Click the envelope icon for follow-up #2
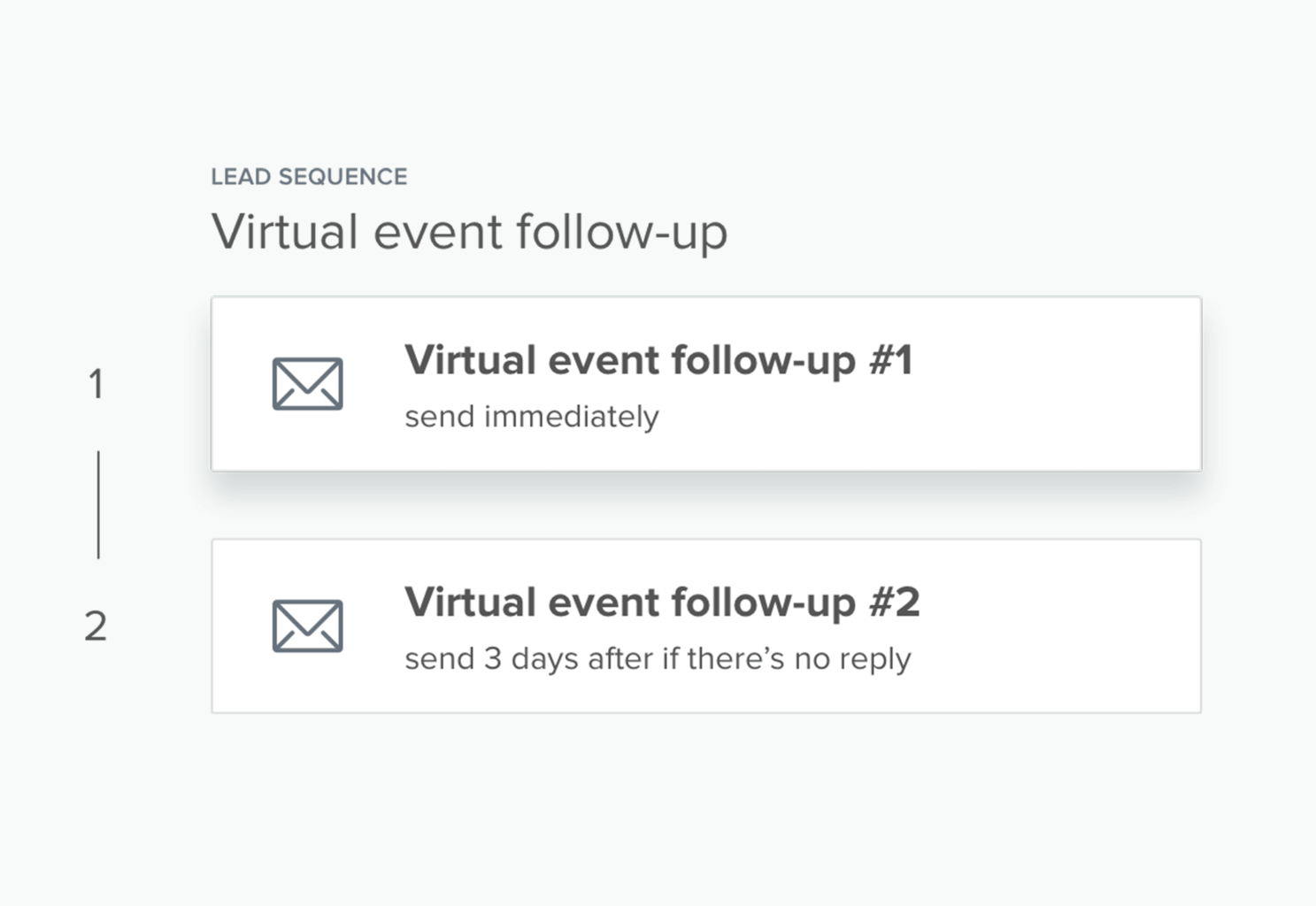1316x906 pixels. [307, 626]
